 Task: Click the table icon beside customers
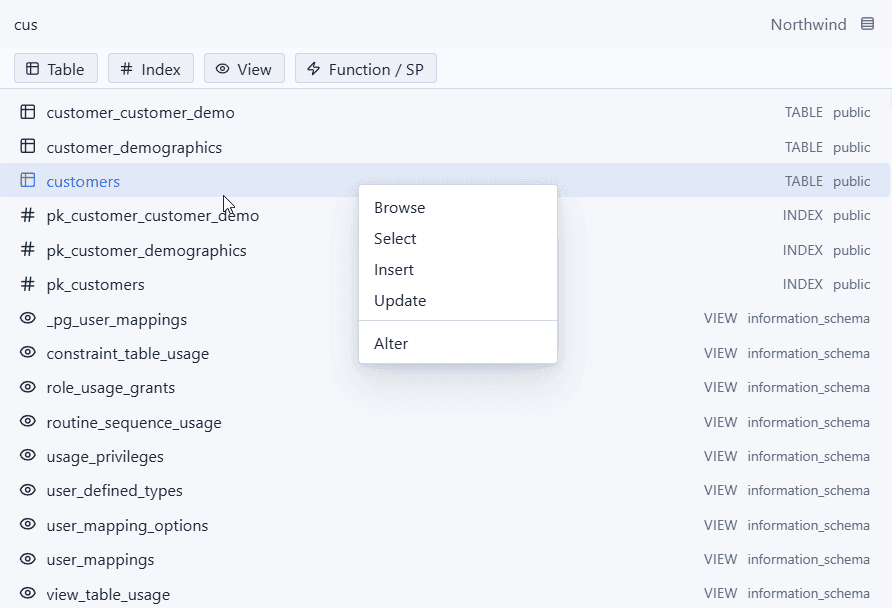(x=27, y=180)
